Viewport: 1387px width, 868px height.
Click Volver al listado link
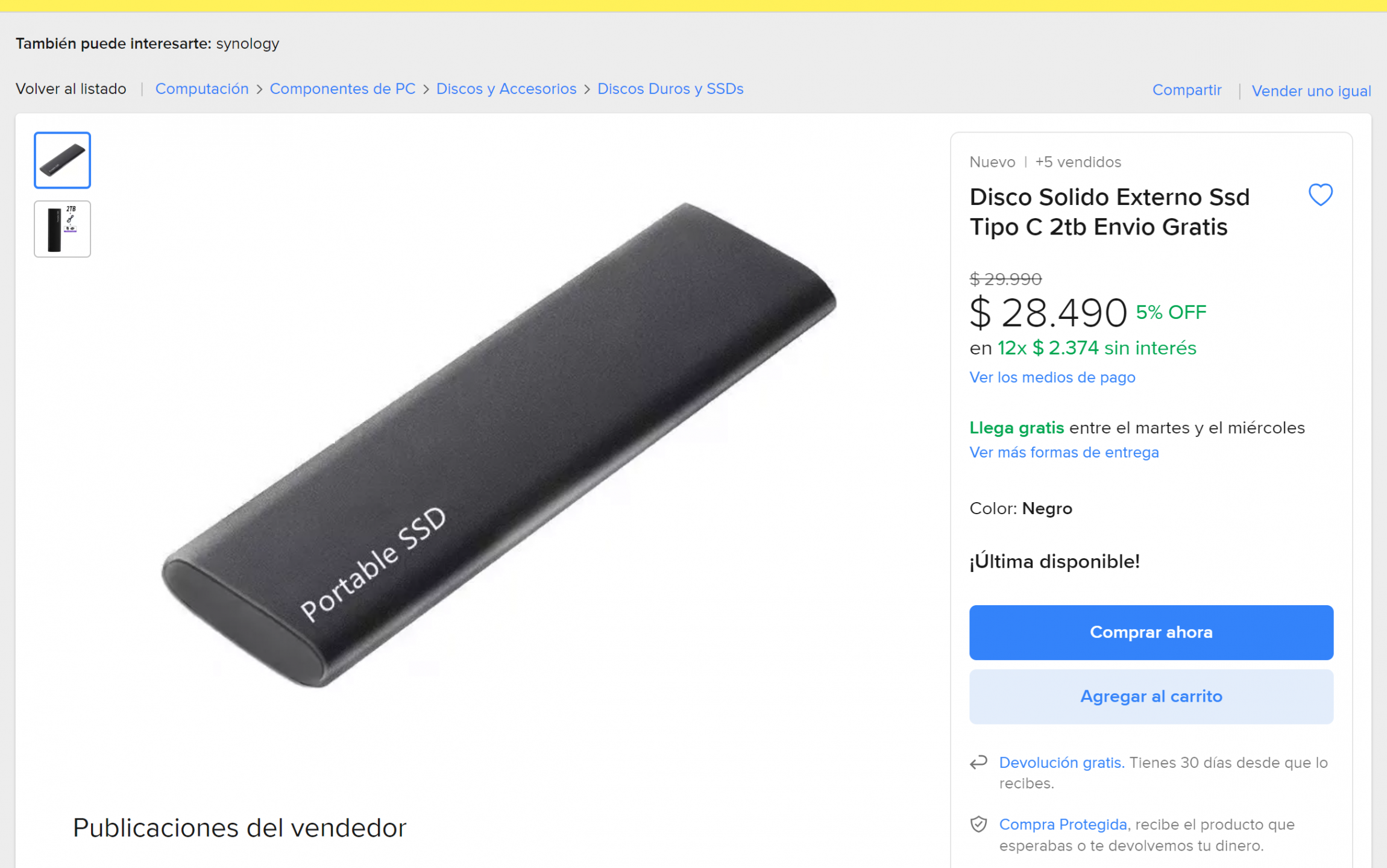[71, 89]
